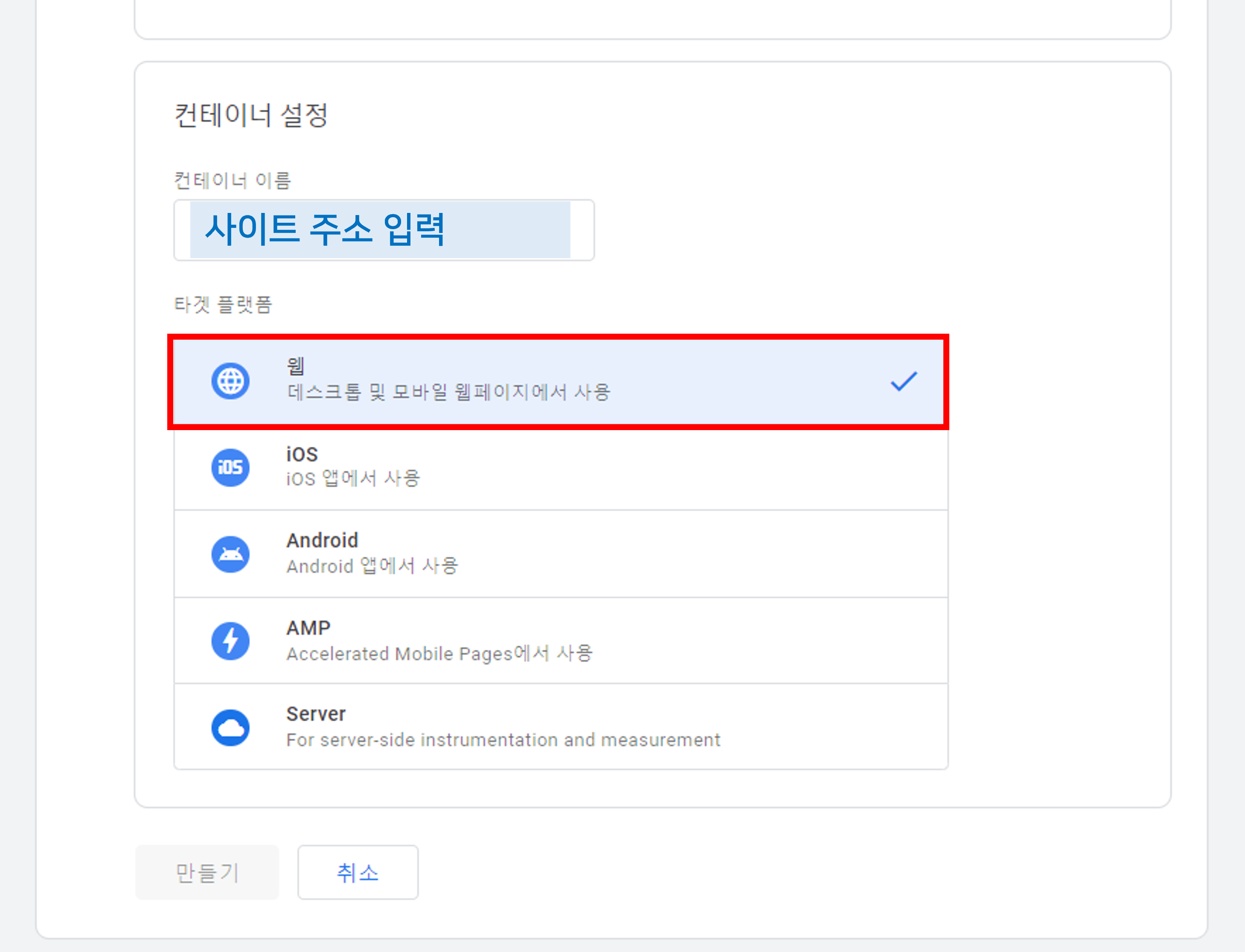
Task: Click the AMP lightning bolt icon
Action: tap(230, 641)
